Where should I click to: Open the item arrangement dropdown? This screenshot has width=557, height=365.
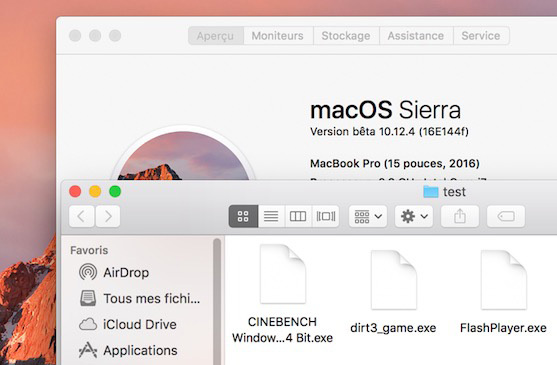tap(368, 216)
